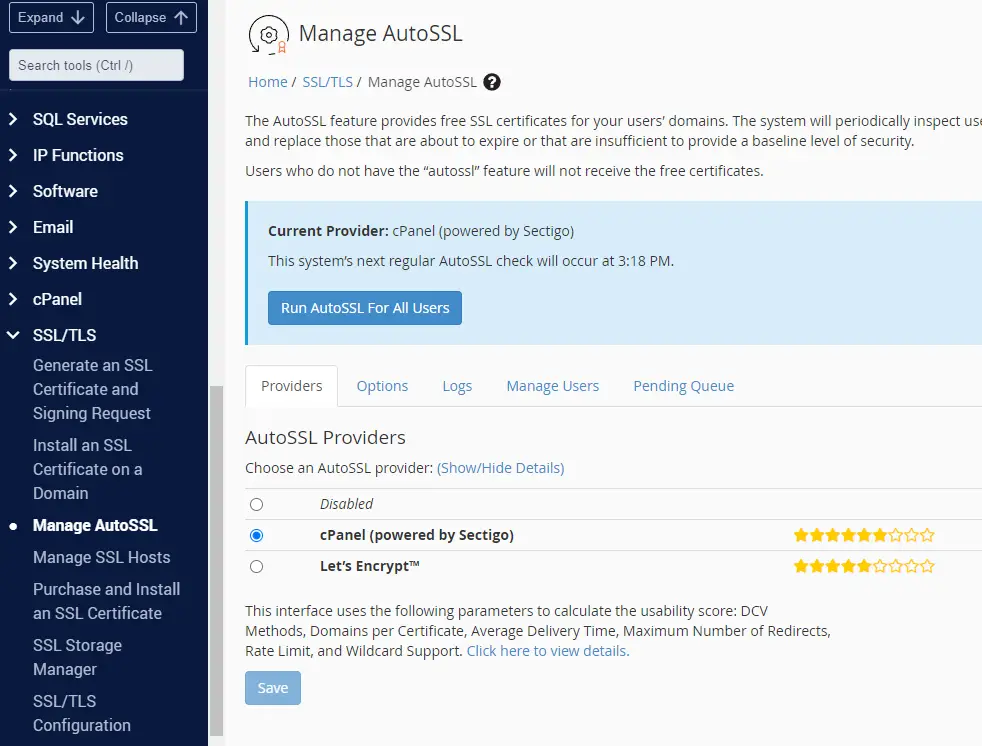Click Run AutoSSL For All Users
The image size is (982, 746).
364,308
